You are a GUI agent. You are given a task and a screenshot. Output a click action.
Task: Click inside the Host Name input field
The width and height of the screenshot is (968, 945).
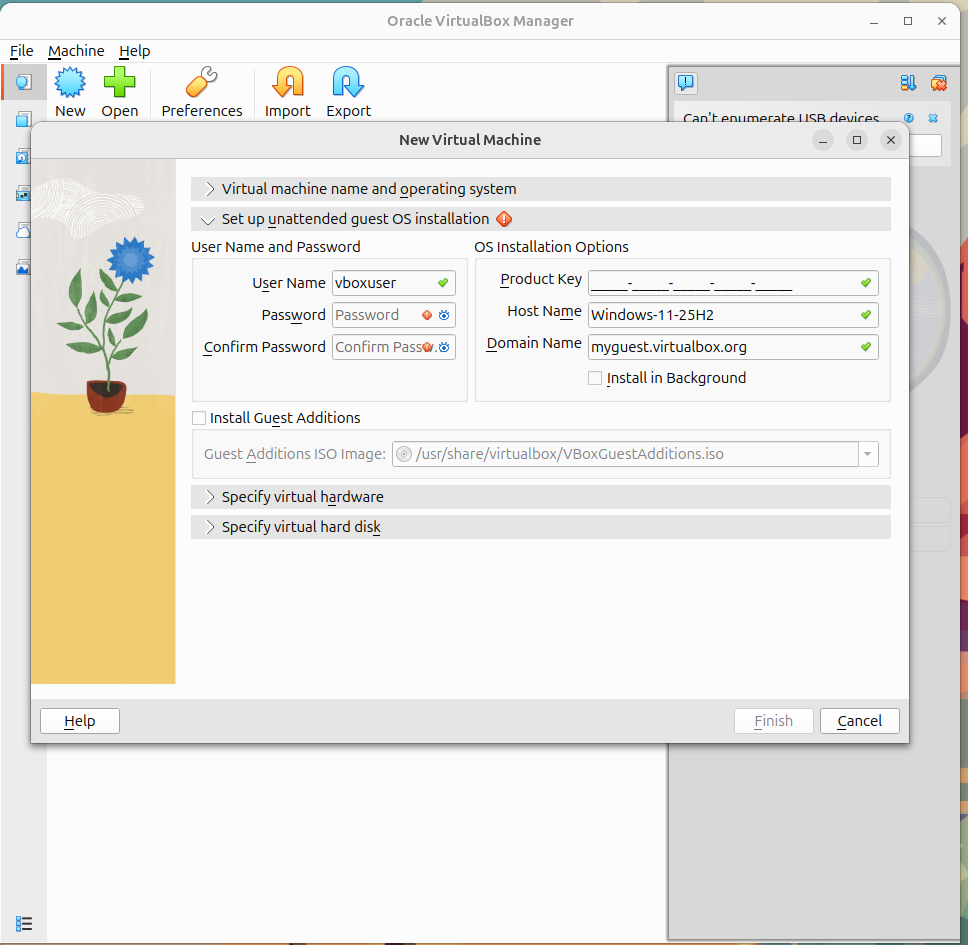coord(730,315)
